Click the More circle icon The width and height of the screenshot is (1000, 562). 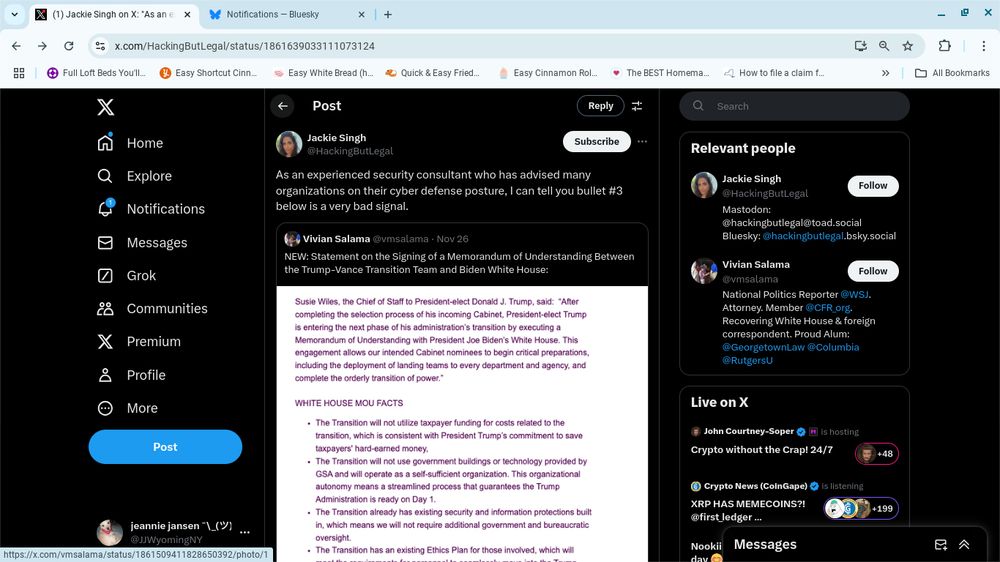tap(105, 408)
